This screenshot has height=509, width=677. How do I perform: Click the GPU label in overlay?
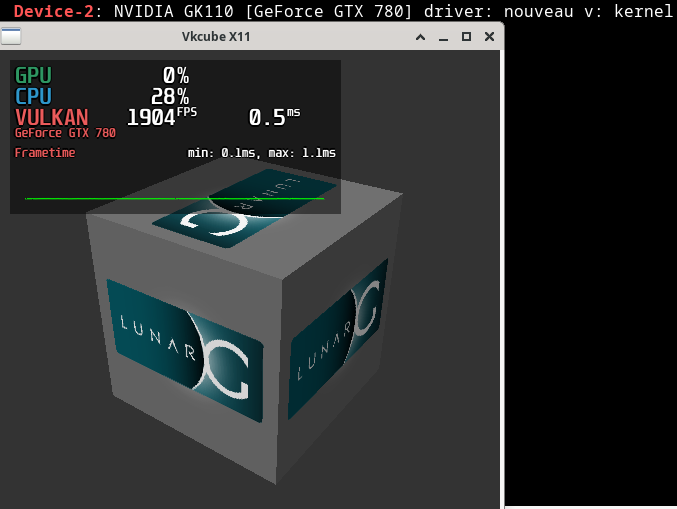point(33,75)
